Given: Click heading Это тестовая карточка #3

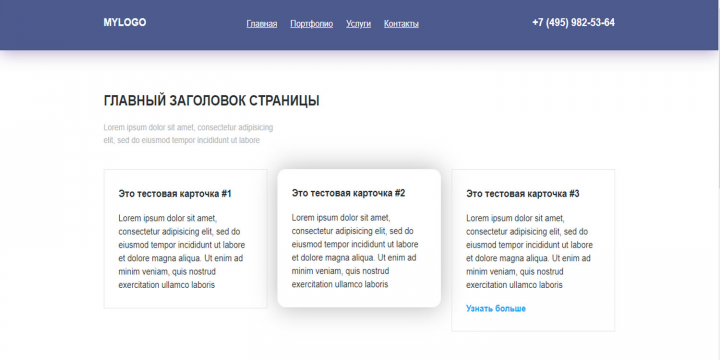Looking at the screenshot, I should [x=523, y=194].
